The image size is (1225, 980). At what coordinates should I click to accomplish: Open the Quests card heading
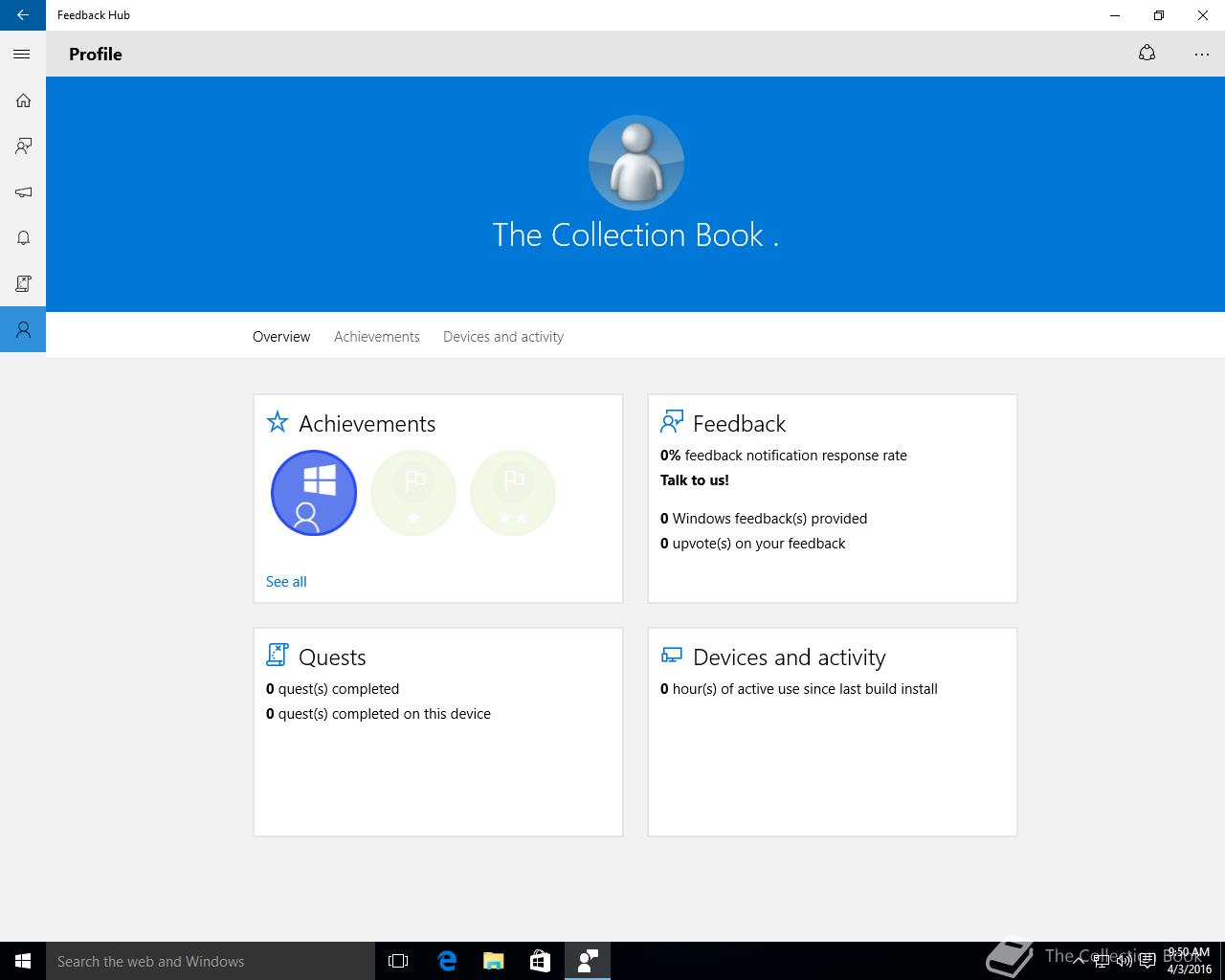pyautogui.click(x=332, y=657)
